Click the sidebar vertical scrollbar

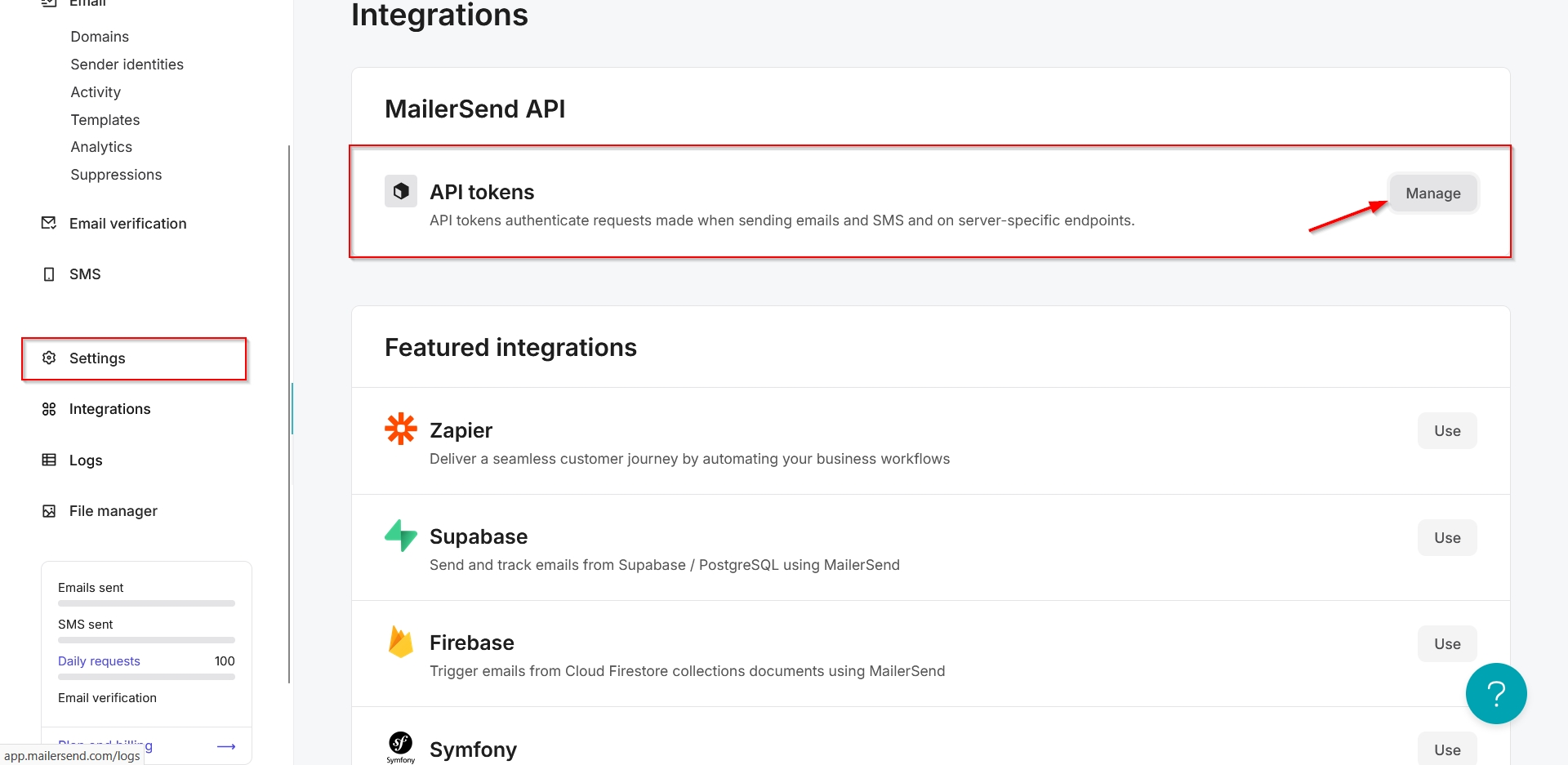(289, 414)
